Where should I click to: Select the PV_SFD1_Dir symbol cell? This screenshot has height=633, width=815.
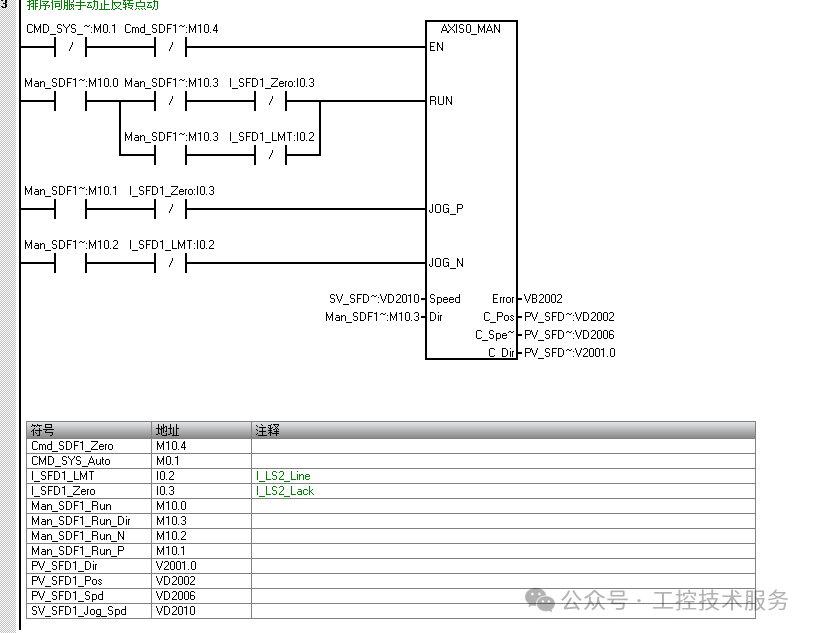click(89, 566)
